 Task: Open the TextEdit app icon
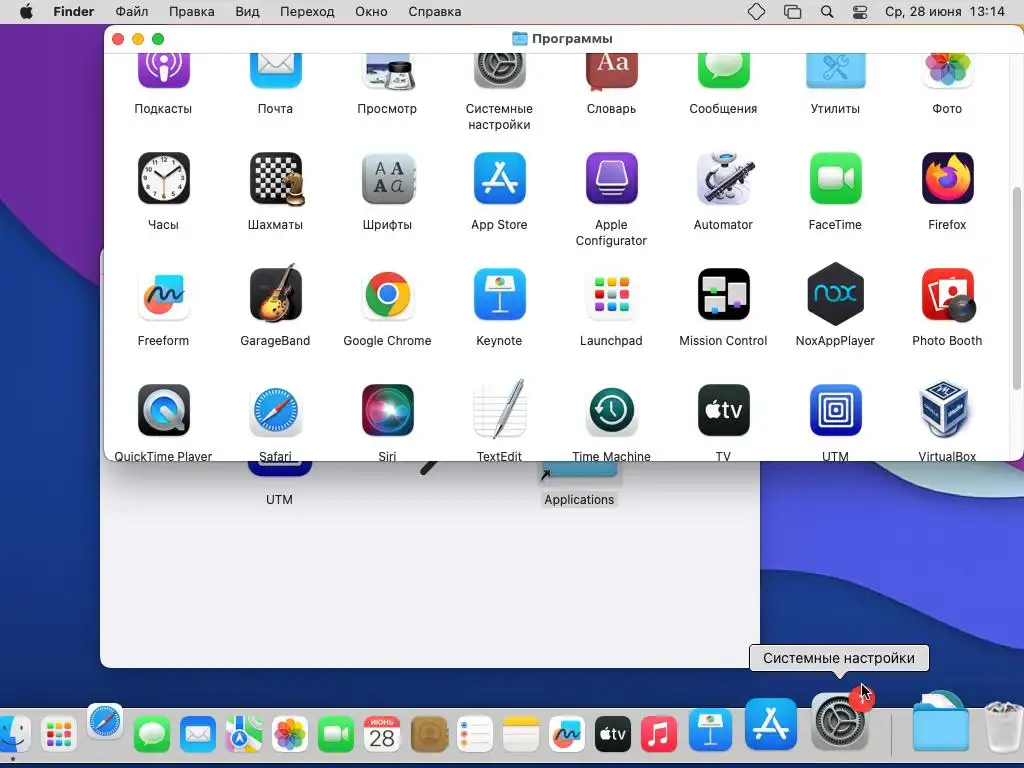click(x=499, y=409)
